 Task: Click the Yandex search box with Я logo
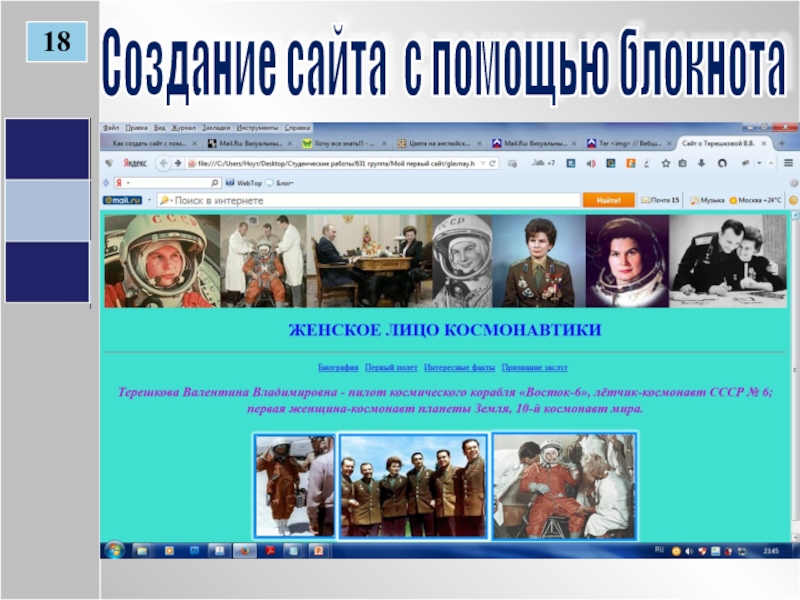click(166, 183)
